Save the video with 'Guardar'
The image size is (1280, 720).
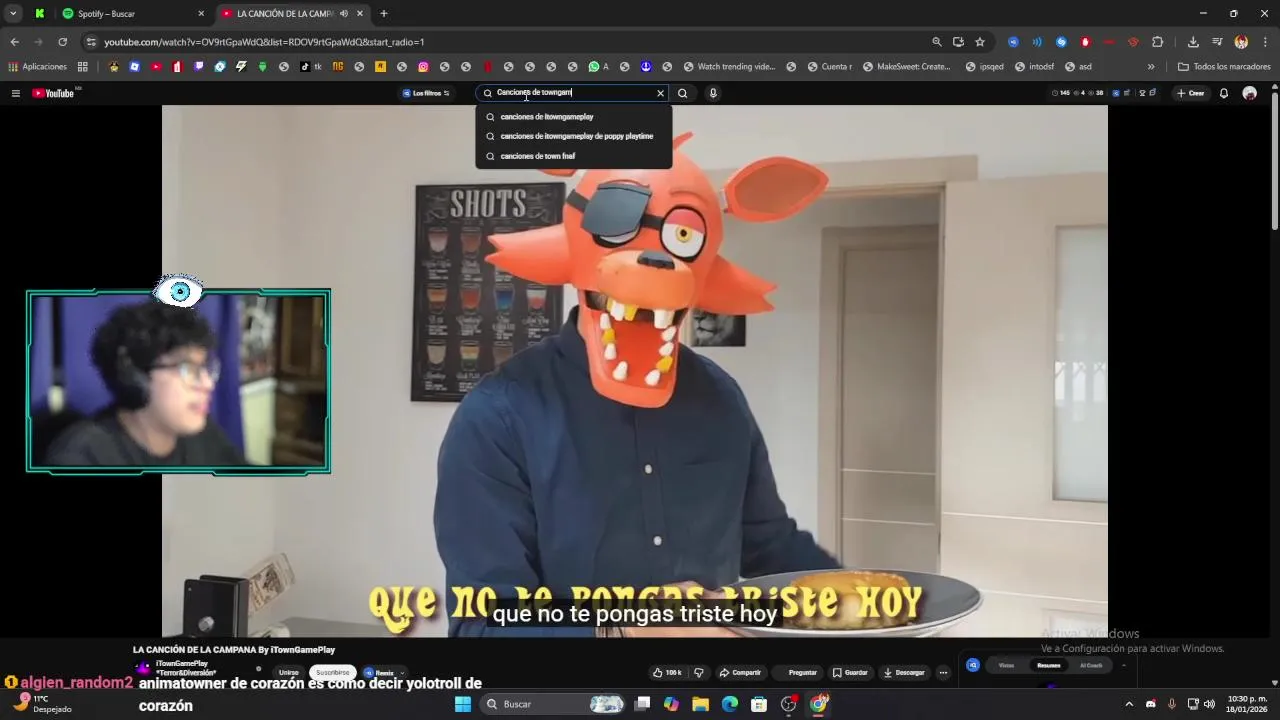pos(850,673)
